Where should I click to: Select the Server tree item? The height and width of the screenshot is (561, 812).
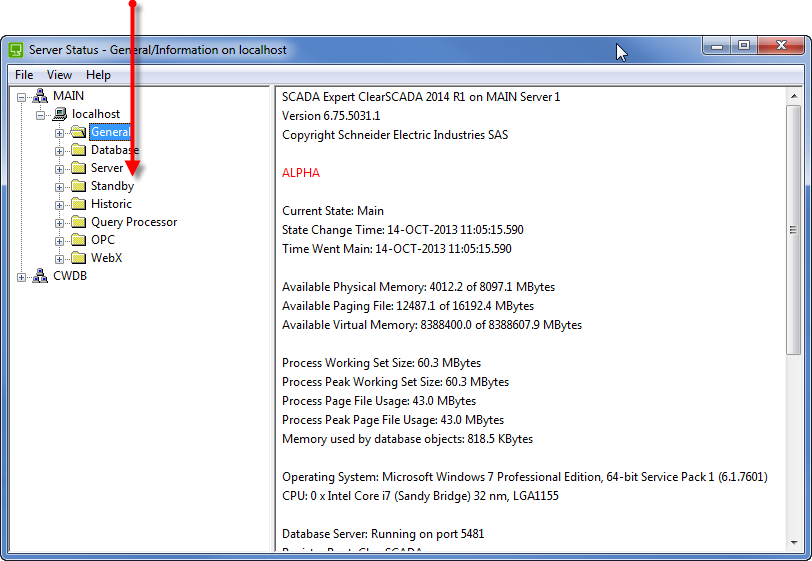(107, 168)
